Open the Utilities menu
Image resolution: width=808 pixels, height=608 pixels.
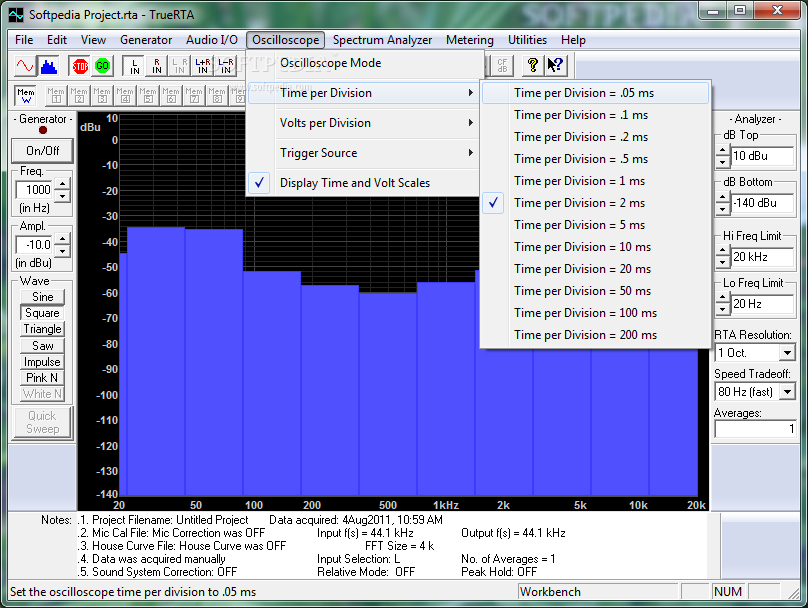pos(527,40)
